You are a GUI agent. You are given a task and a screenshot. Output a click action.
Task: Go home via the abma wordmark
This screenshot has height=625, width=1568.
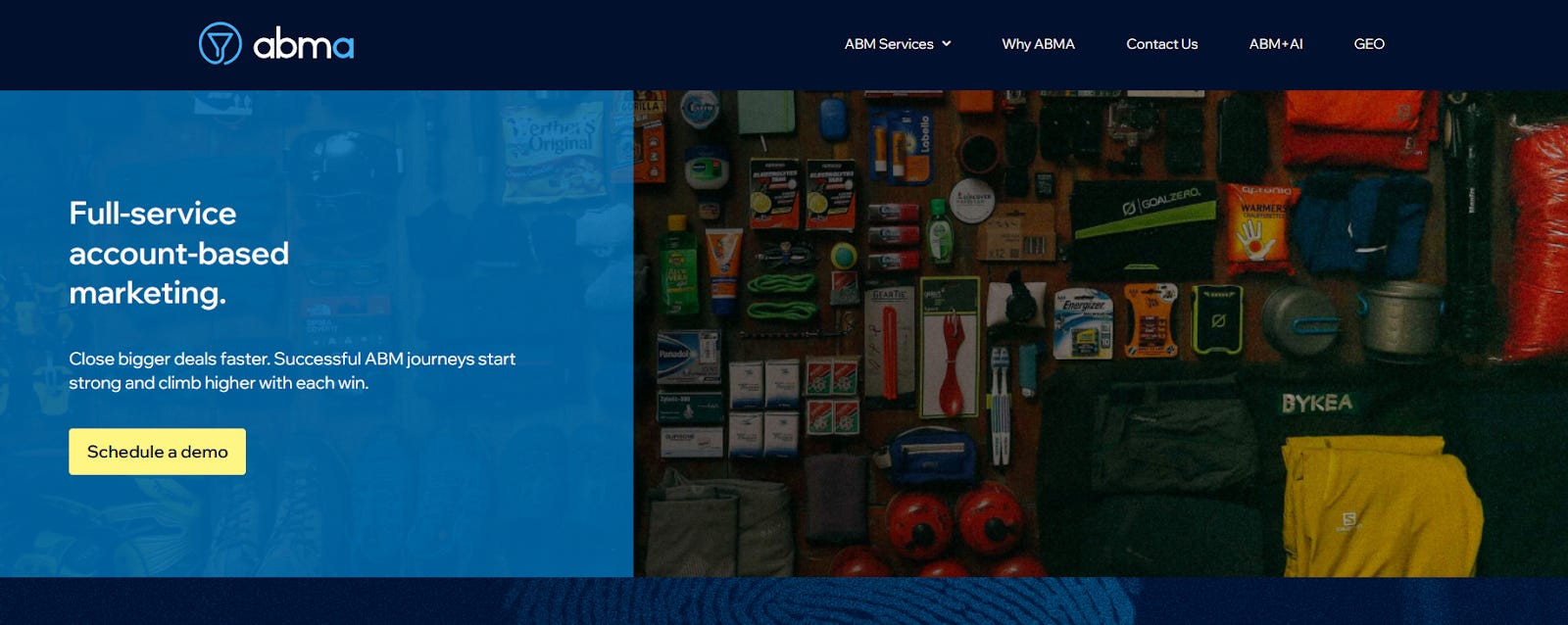tap(304, 45)
